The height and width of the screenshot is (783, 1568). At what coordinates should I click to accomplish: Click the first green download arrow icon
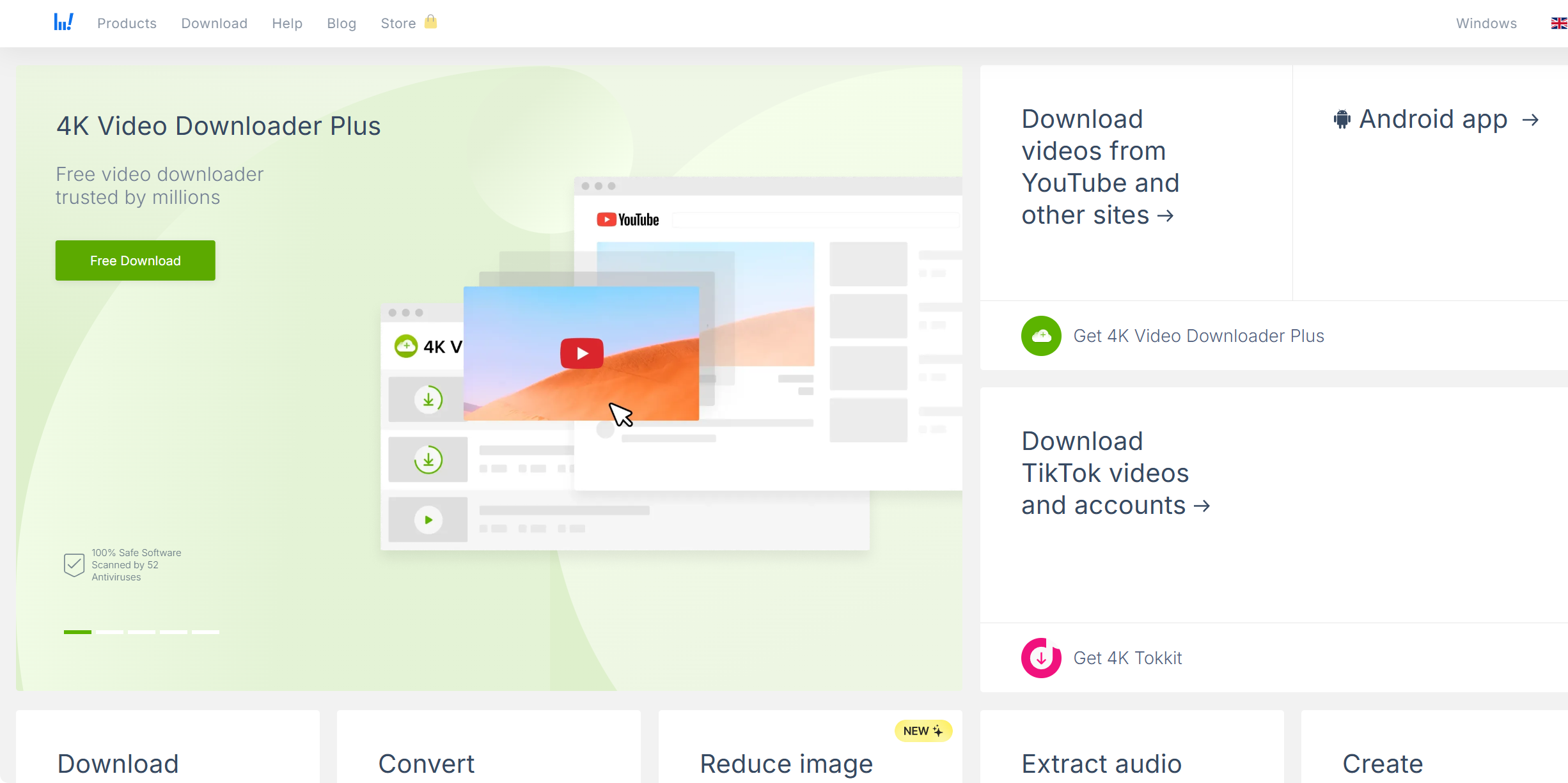click(x=428, y=399)
